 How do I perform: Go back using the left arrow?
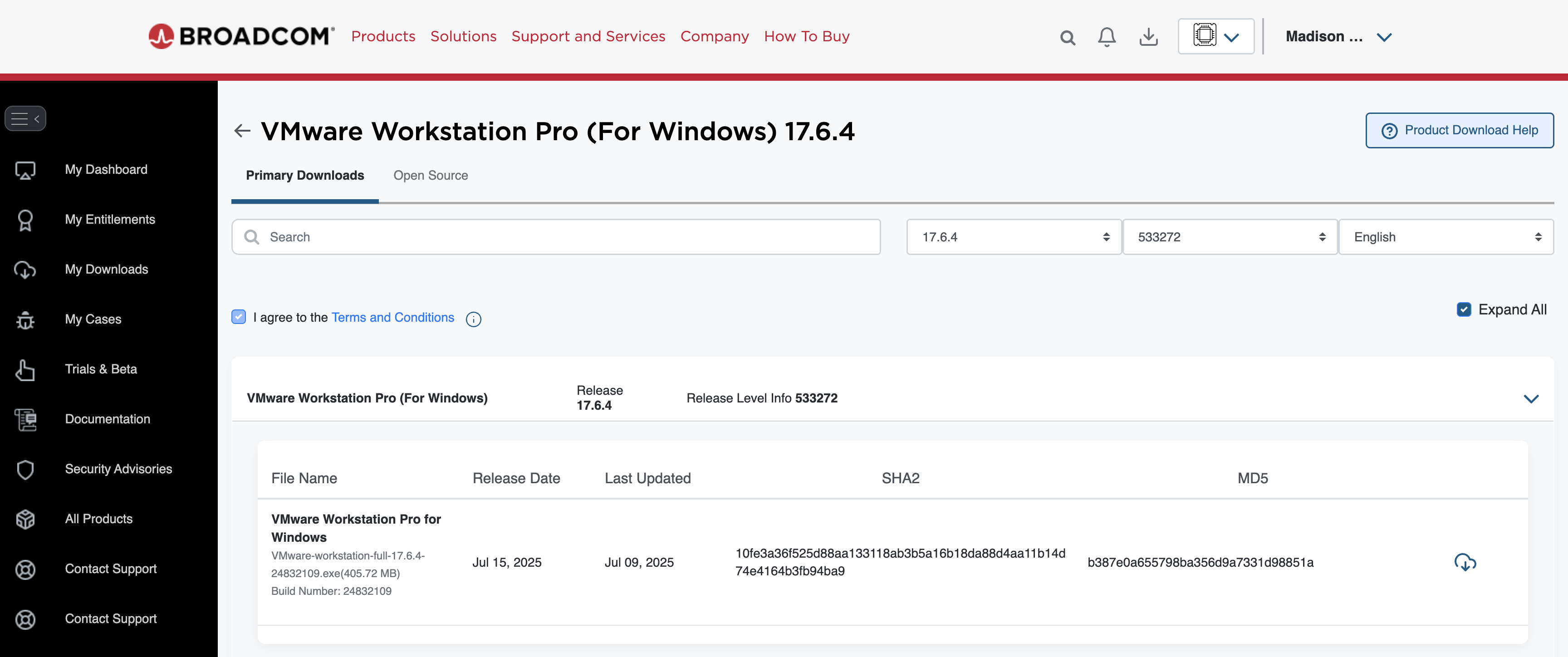[x=242, y=130]
